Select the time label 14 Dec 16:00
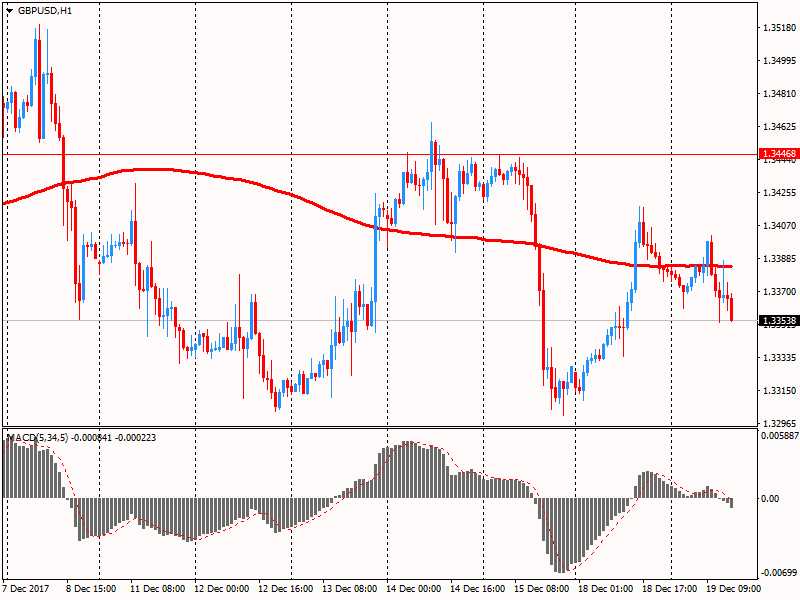The width and height of the screenshot is (800, 600). (478, 588)
